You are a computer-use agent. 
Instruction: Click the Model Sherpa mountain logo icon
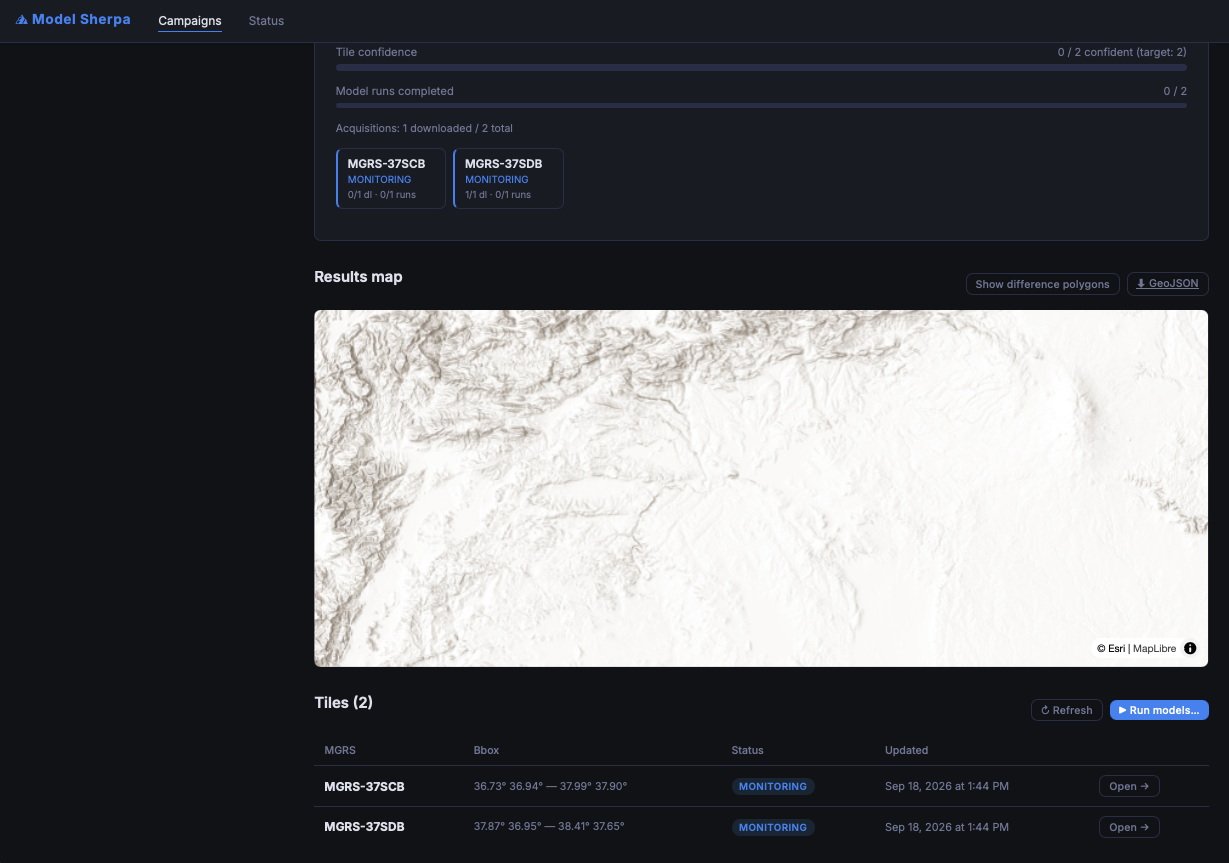point(22,20)
